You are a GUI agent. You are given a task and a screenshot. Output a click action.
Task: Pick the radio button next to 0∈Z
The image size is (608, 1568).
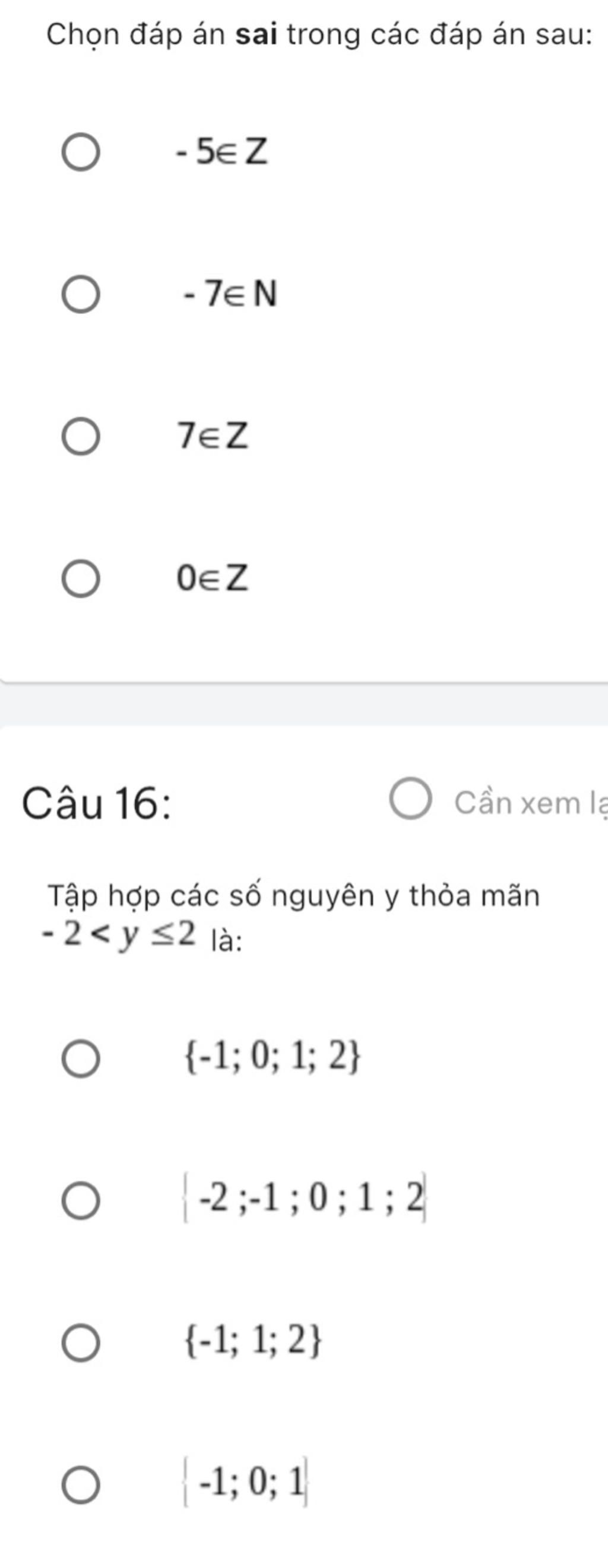coord(80,579)
